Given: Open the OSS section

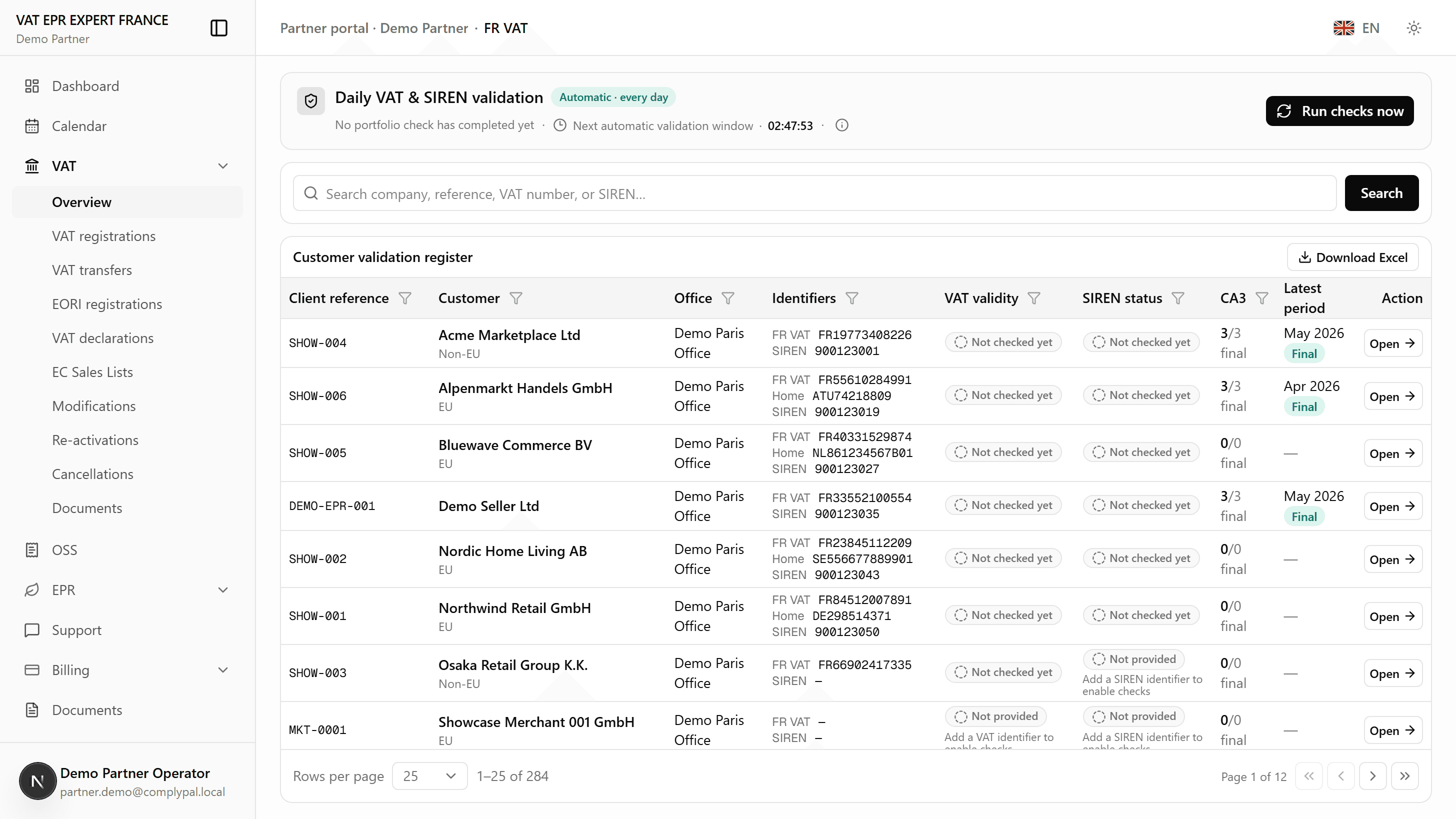Looking at the screenshot, I should point(127,550).
